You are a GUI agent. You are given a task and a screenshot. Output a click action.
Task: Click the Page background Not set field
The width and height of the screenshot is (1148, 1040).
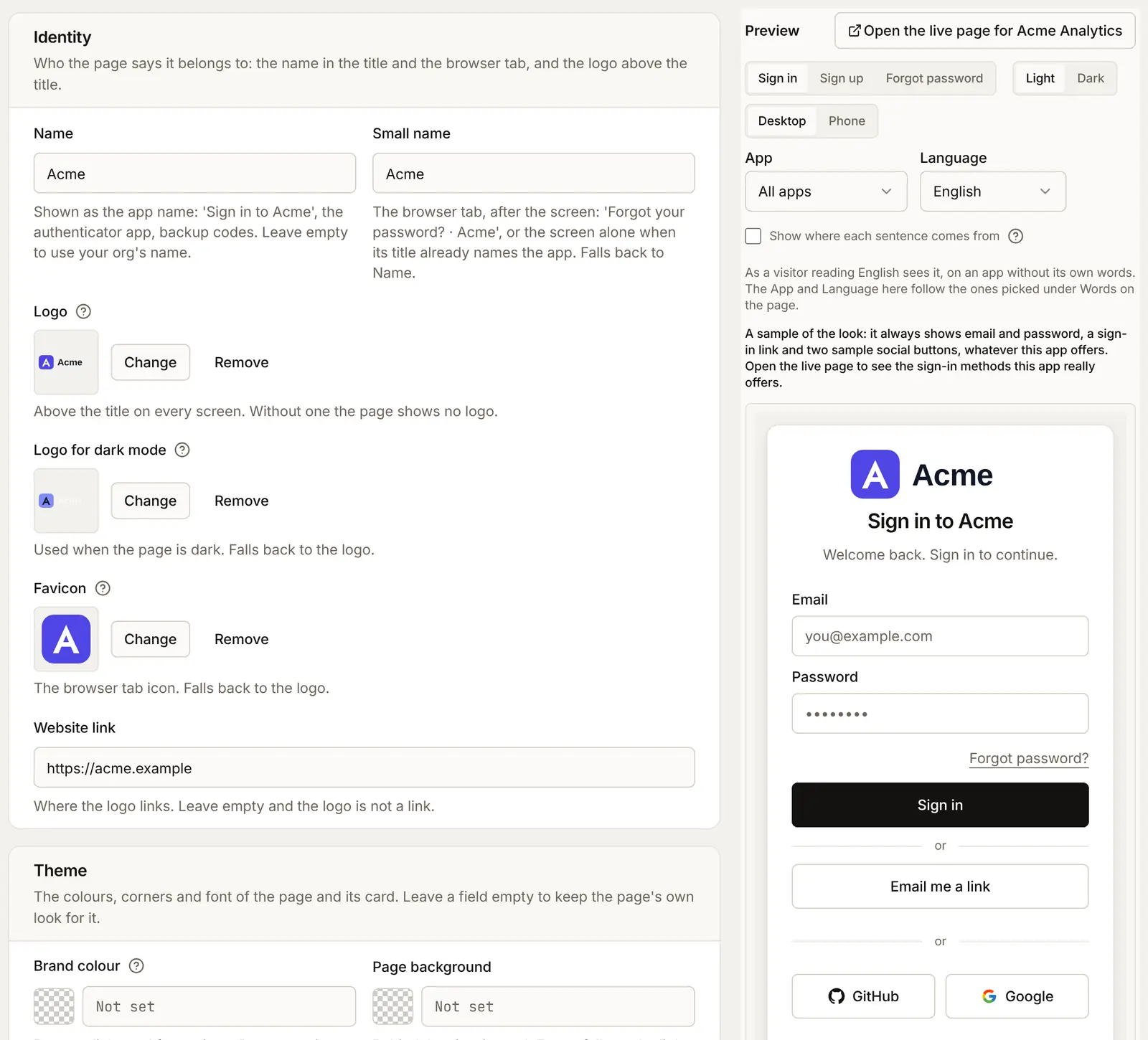click(x=557, y=1006)
